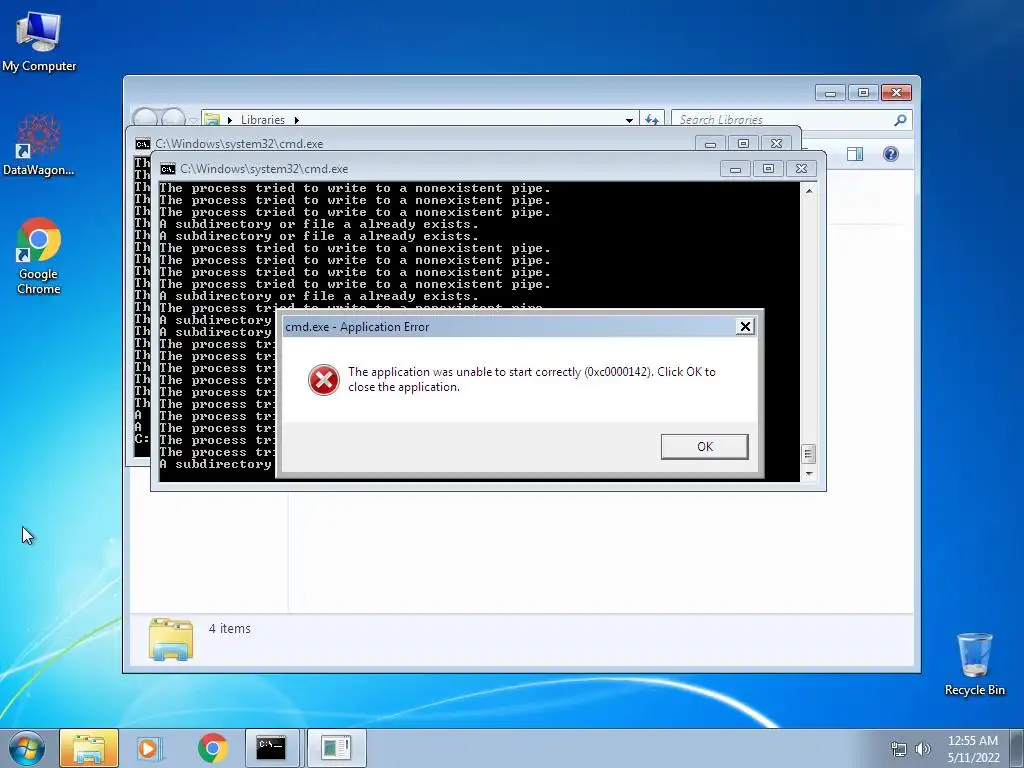Click the Back navigation button in Libraries window
The image size is (1024, 768).
145,118
